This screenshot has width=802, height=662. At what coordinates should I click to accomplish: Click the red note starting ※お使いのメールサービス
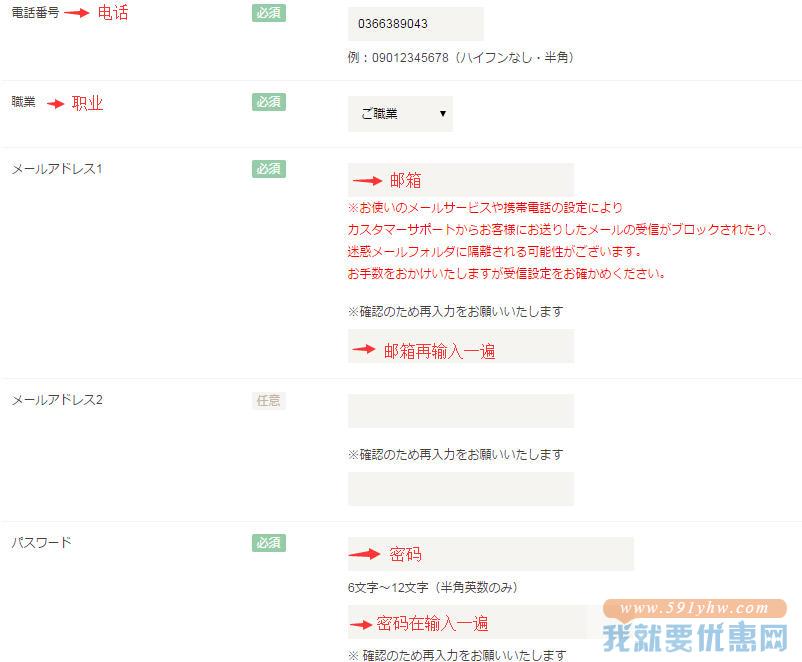(485, 207)
